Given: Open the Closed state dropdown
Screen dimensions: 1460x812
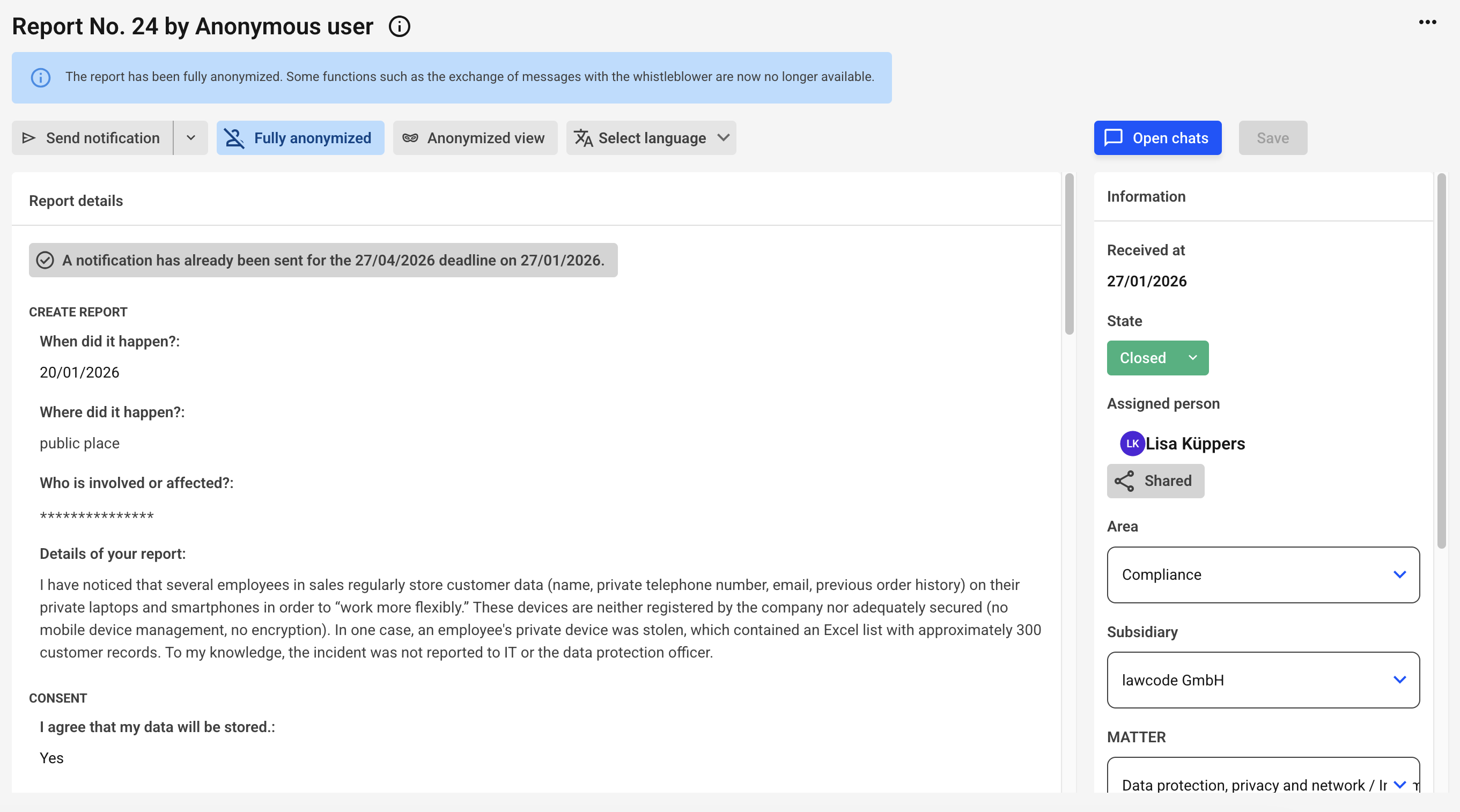Looking at the screenshot, I should click(x=1157, y=358).
